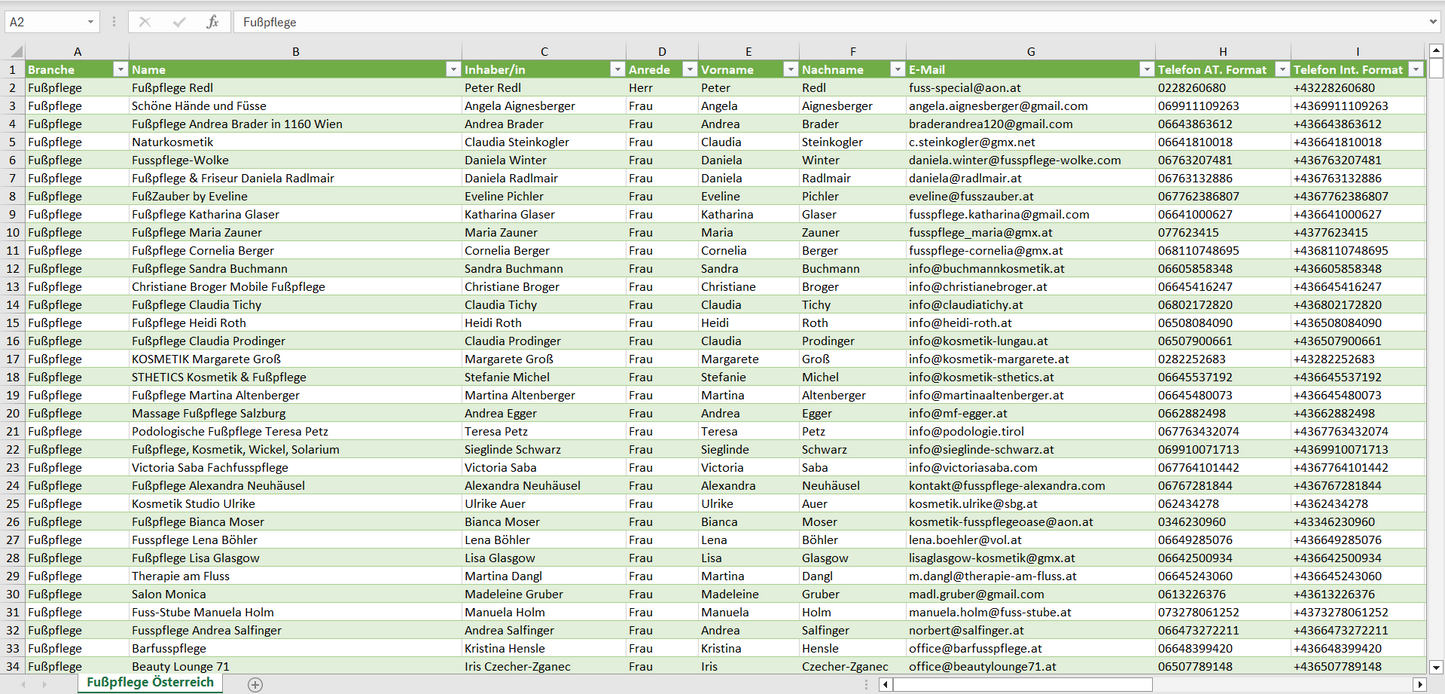Click the Enter checkmark icon in formula bar

coord(179,22)
